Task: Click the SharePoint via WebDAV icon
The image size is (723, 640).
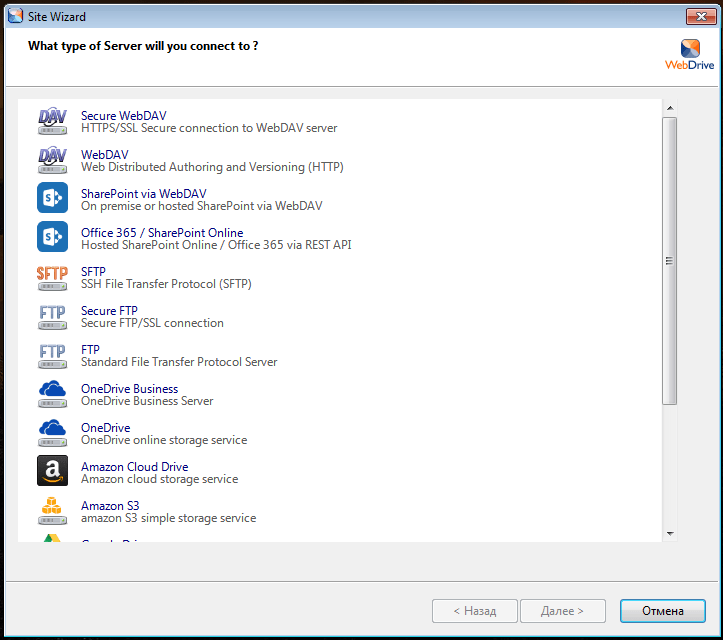Action: [52, 198]
